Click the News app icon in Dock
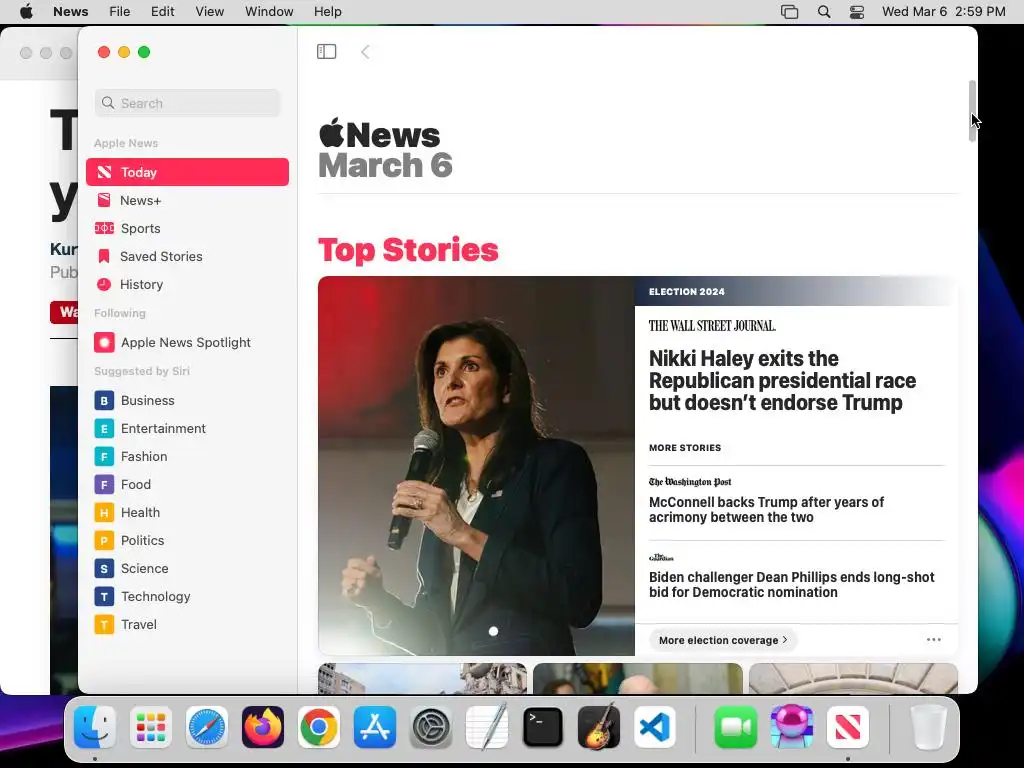Viewport: 1024px width, 768px height. (x=848, y=727)
